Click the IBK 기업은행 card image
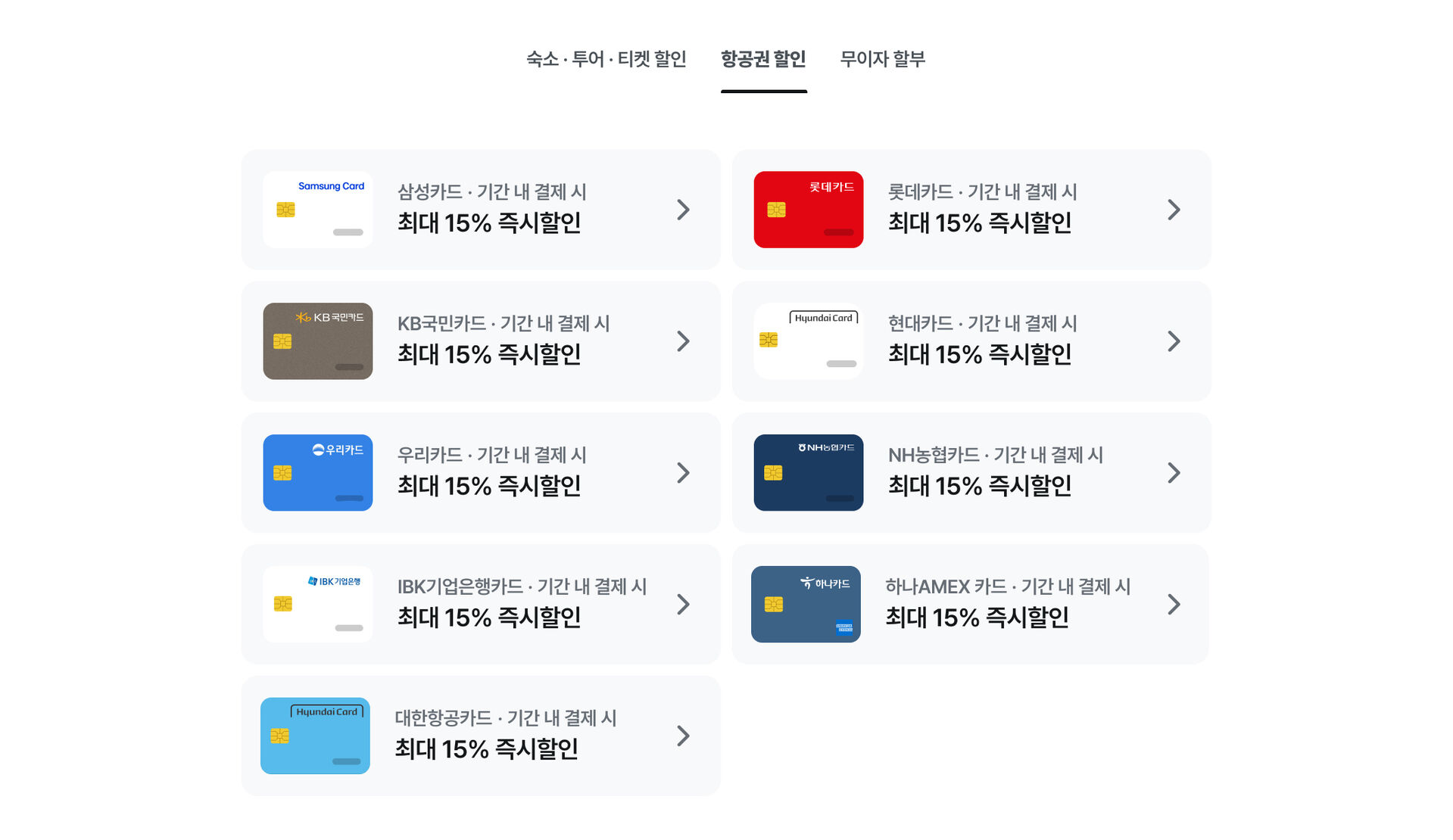1453x840 pixels. tap(317, 605)
